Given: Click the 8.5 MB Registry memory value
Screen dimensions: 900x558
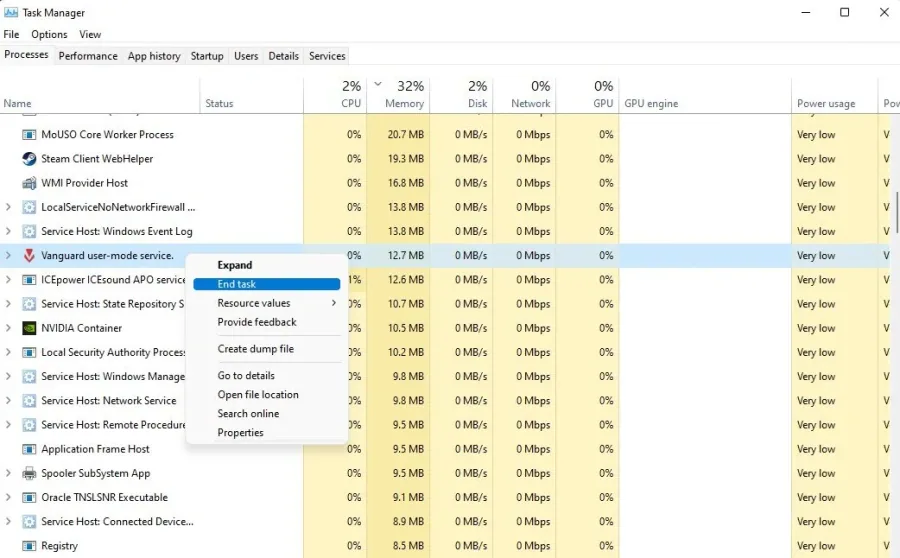Looking at the screenshot, I should pyautogui.click(x=408, y=545).
